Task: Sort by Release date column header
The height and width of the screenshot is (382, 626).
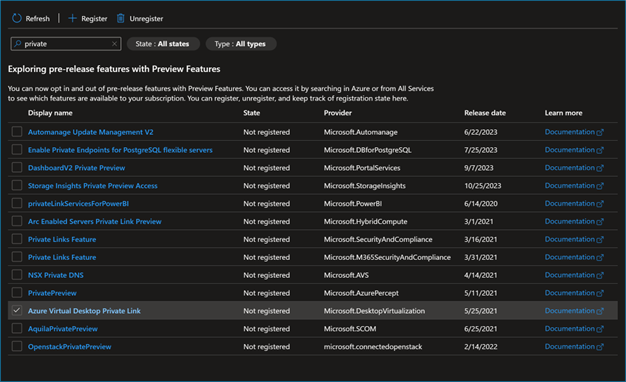Action: pyautogui.click(x=485, y=113)
